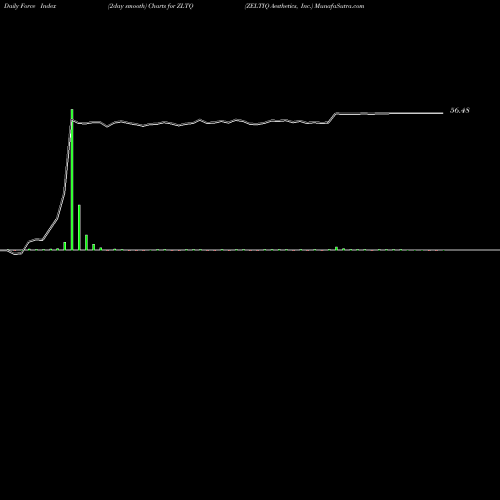Click the '(2day smooth) Charts for ZLTQ' text

pos(150,6)
